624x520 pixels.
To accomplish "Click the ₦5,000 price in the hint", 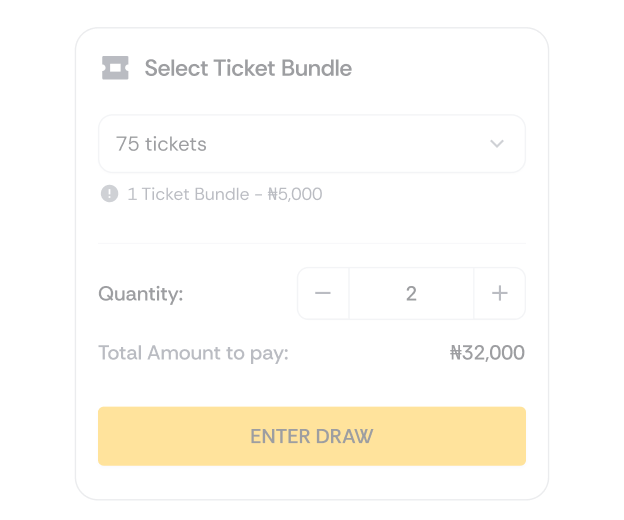I will (x=295, y=194).
